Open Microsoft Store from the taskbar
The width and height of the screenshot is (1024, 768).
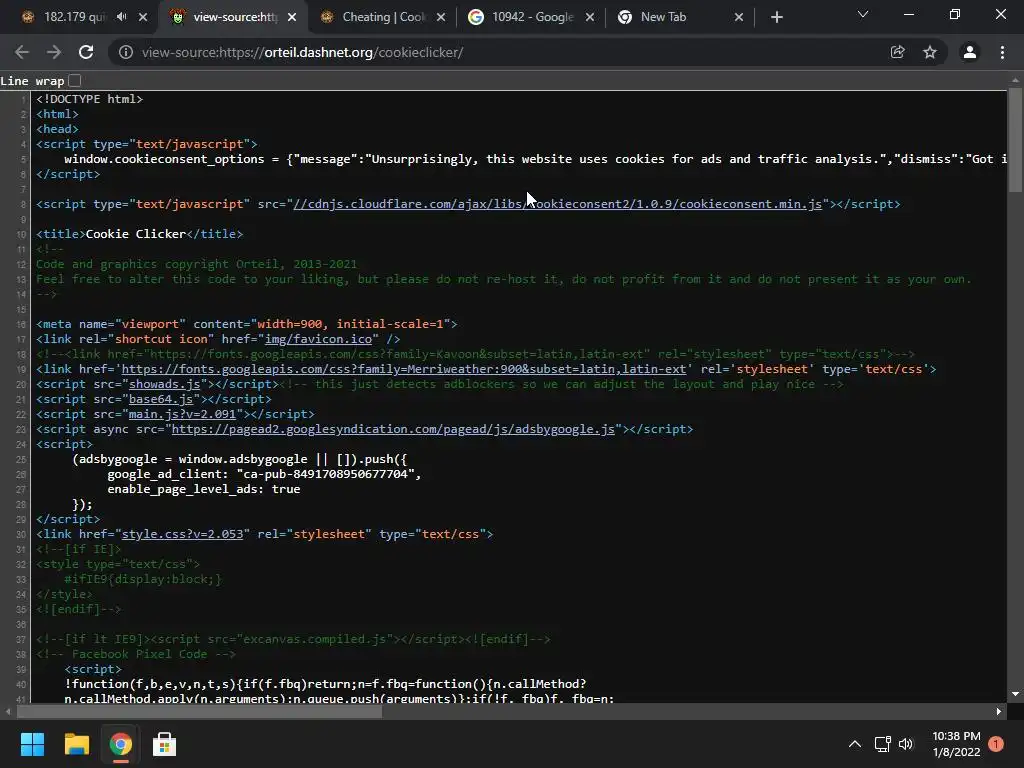[x=164, y=744]
